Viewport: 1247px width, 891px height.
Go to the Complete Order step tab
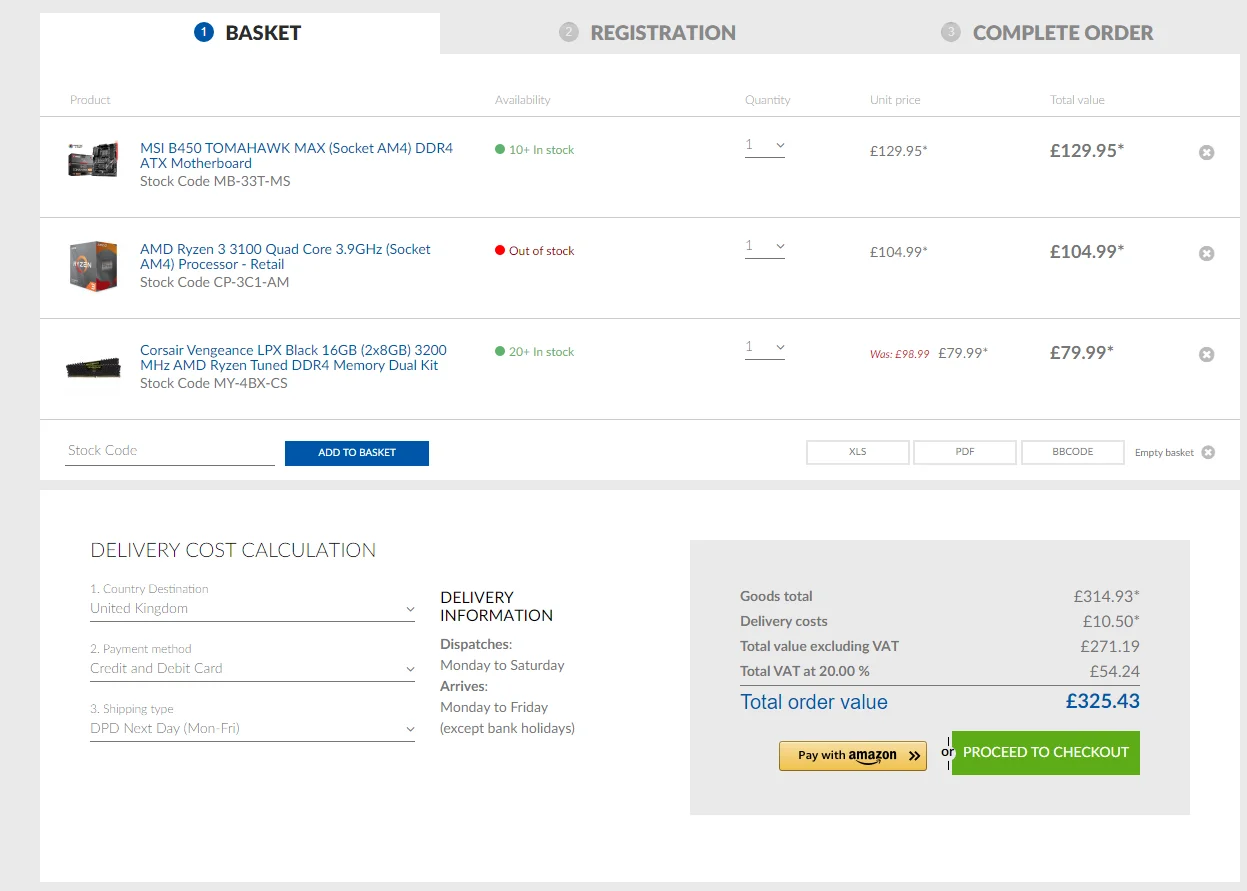(1047, 33)
